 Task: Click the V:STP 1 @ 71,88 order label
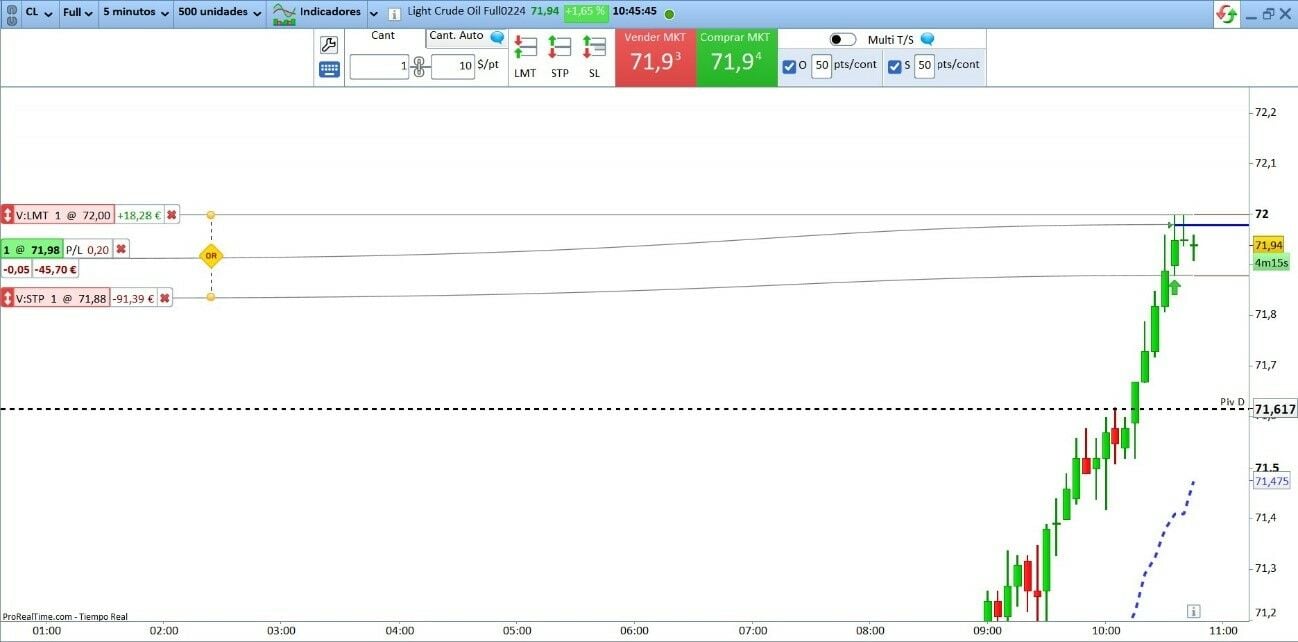[62, 298]
